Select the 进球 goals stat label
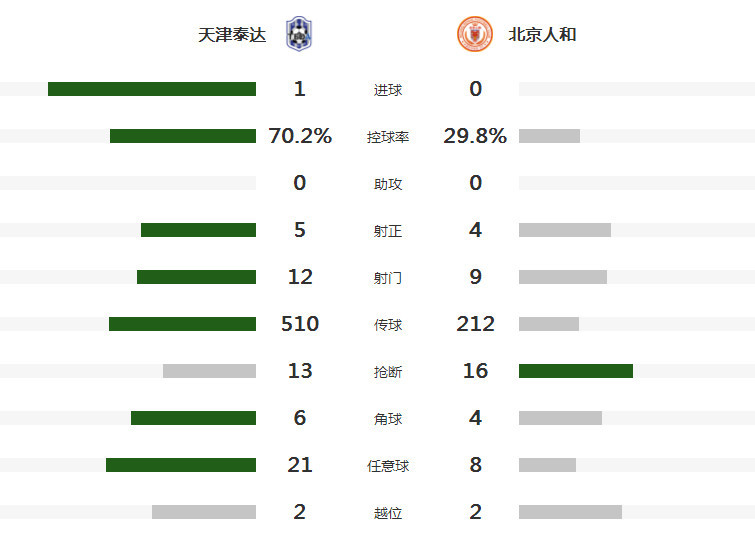The image size is (755, 543). (388, 90)
